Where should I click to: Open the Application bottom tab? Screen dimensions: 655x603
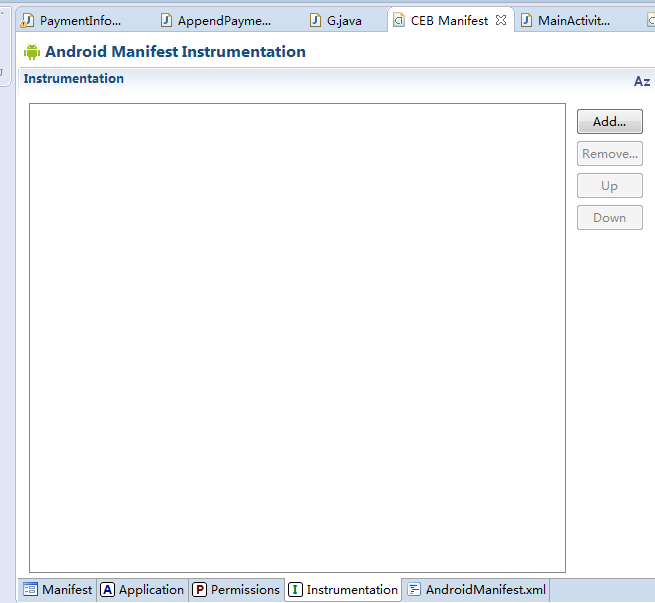pyautogui.click(x=142, y=590)
